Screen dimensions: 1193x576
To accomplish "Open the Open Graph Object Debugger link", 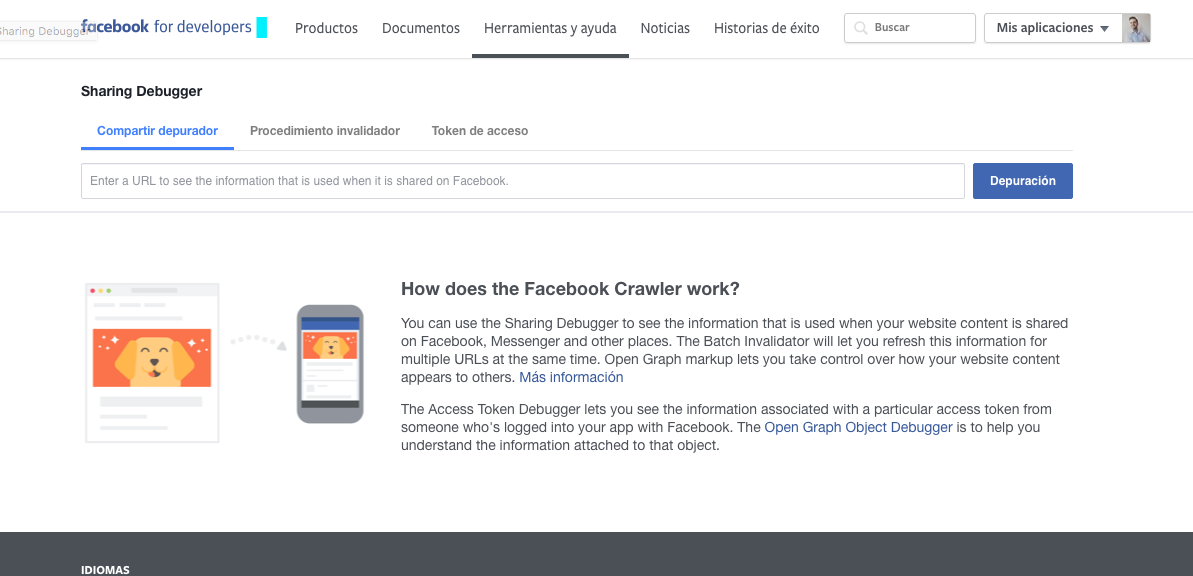I will coord(858,428).
